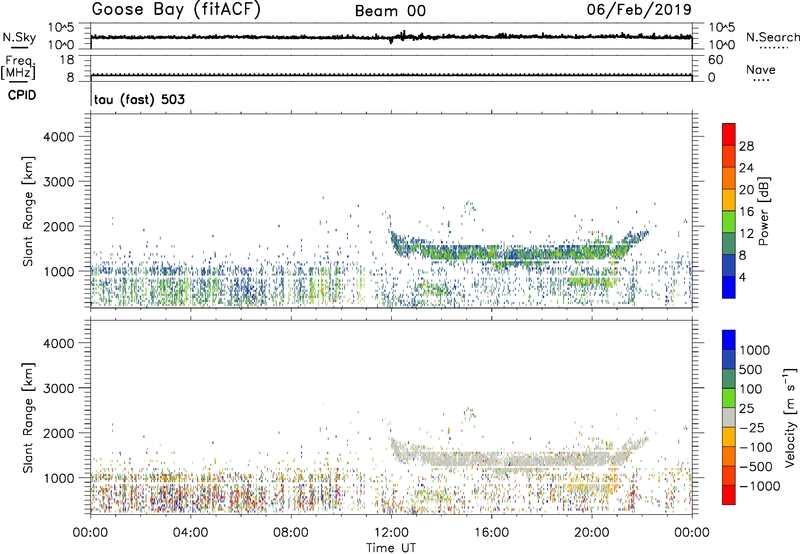The height and width of the screenshot is (554, 800).
Task: Click the bright blue top velocity swatch above 1000
Action: coord(729,340)
